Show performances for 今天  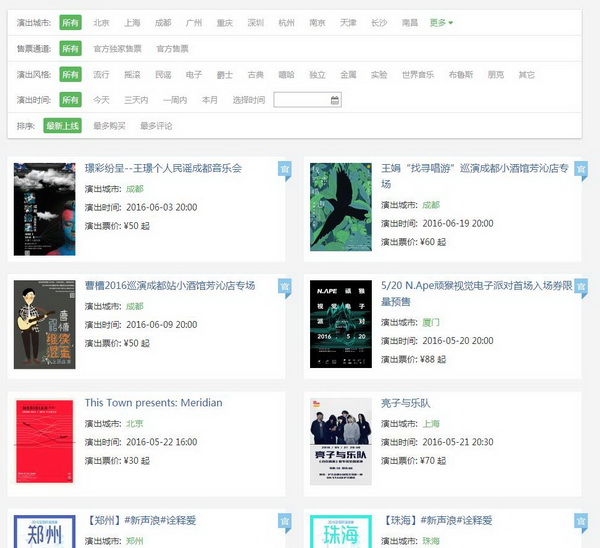(x=101, y=100)
